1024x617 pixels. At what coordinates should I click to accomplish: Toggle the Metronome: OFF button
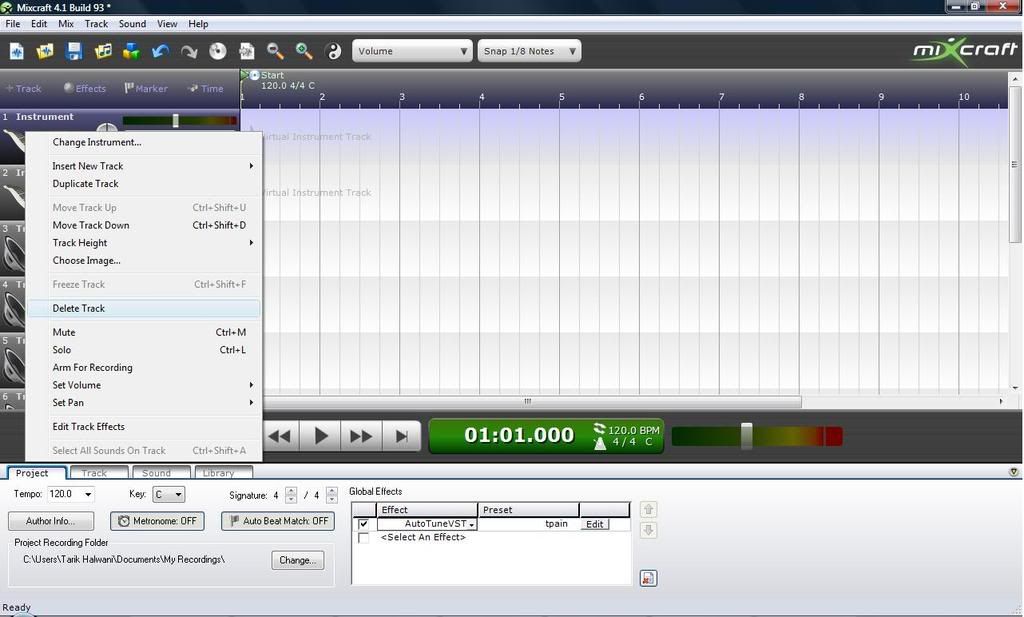(157, 521)
